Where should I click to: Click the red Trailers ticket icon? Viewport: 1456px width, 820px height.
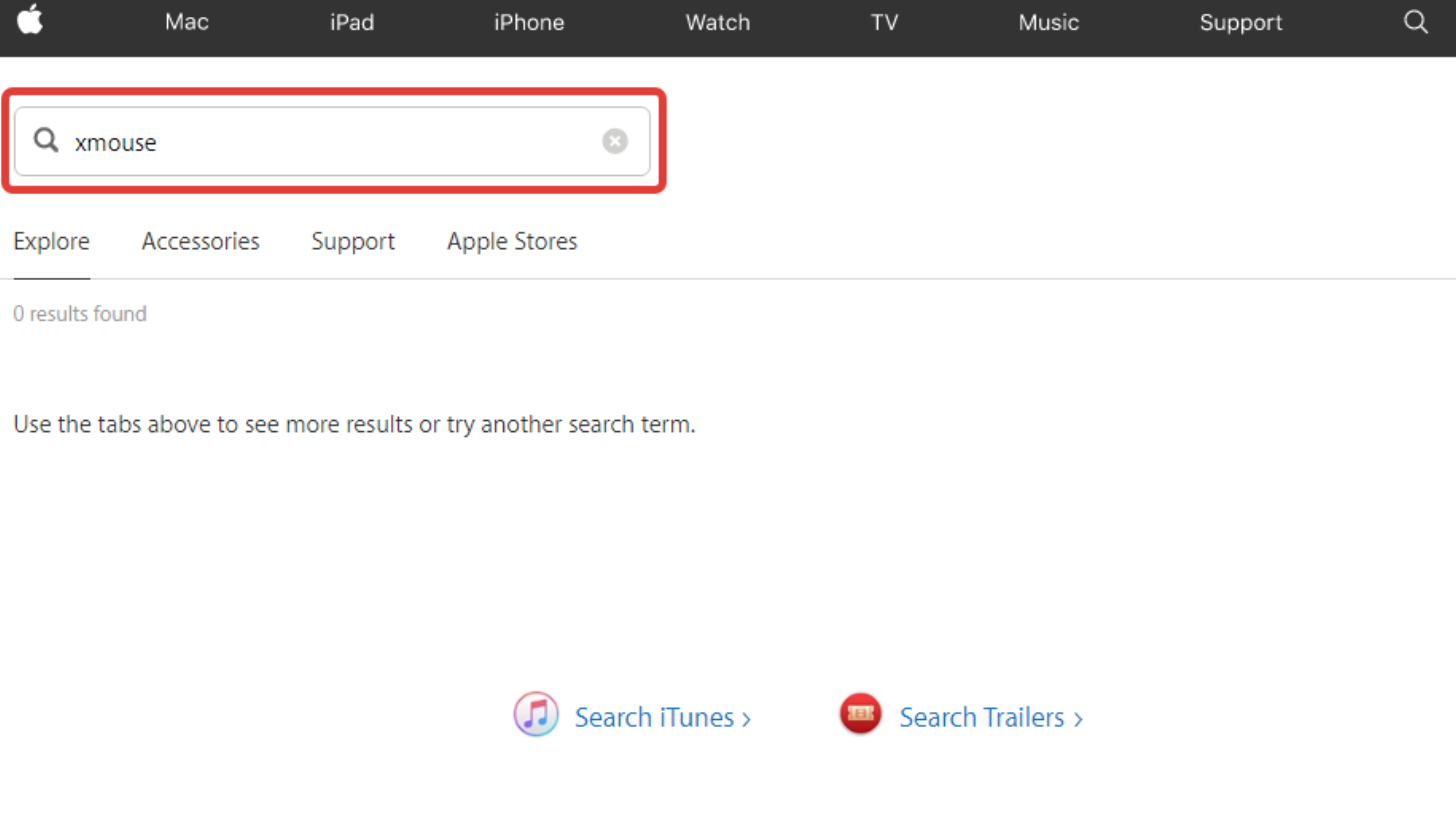click(861, 715)
